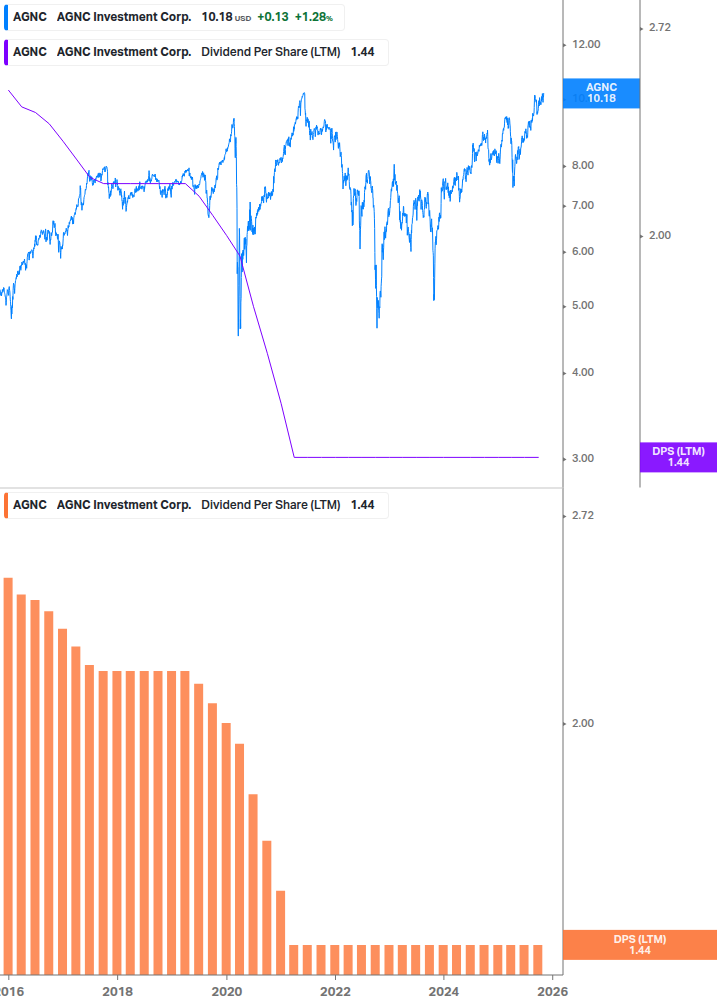Viewport: 717px width, 1005px height.
Task: Click the orange DPS (LTM) 1.44 tag
Action: (x=639, y=945)
